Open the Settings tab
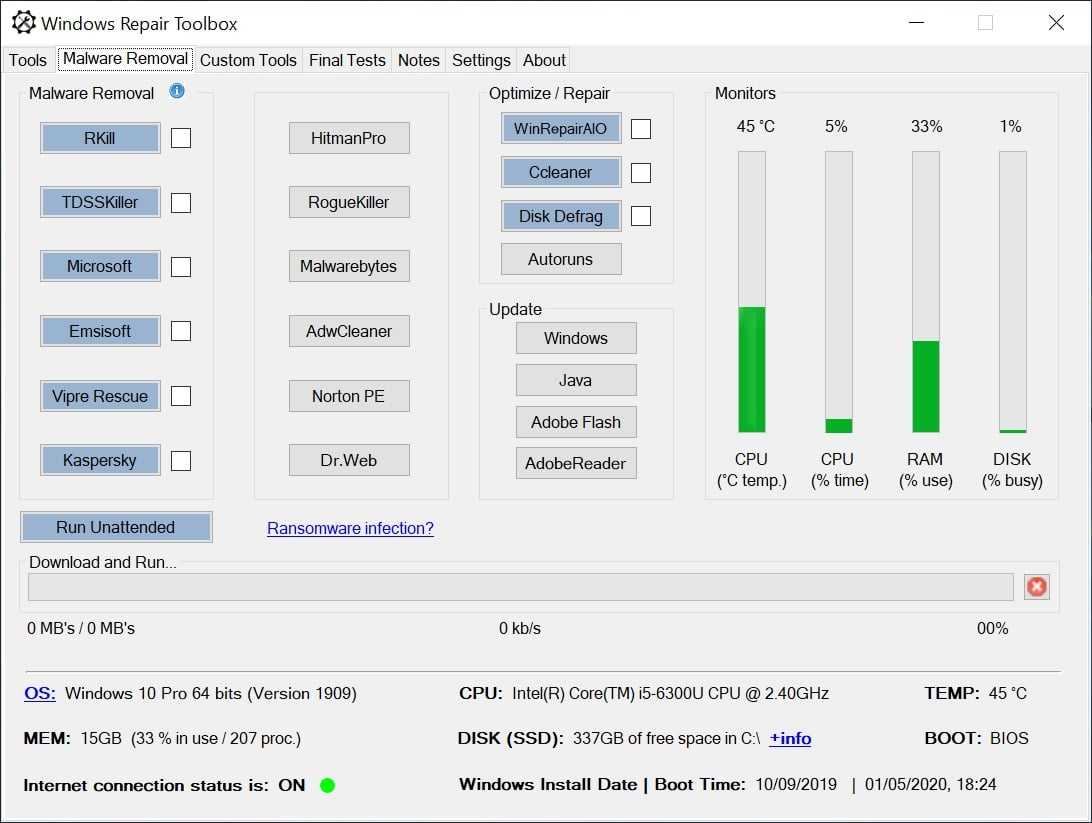Image resolution: width=1092 pixels, height=823 pixels. click(481, 60)
